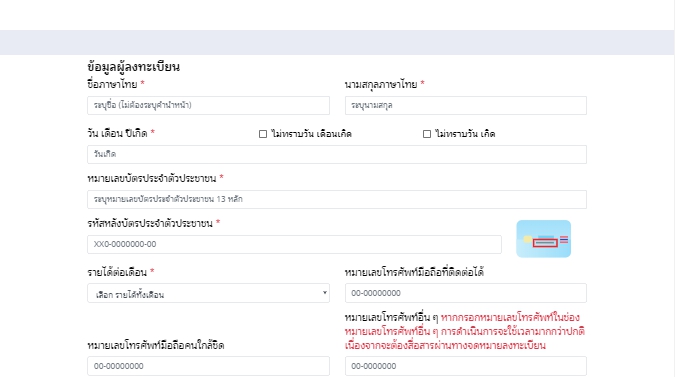Click the หมายเลขบัตรประจำตัวประชาชน label
675x377 pixels.
(152, 178)
